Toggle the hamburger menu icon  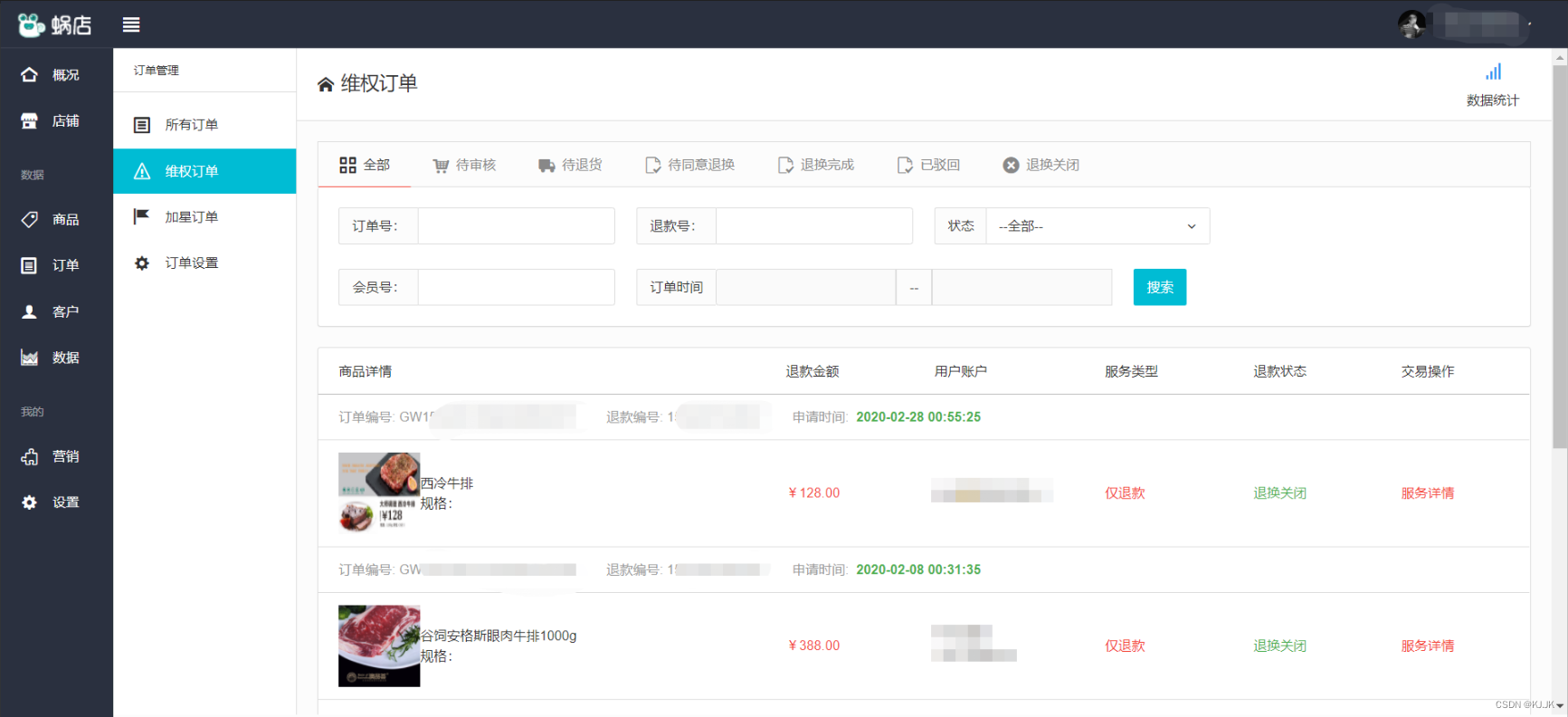point(131,25)
